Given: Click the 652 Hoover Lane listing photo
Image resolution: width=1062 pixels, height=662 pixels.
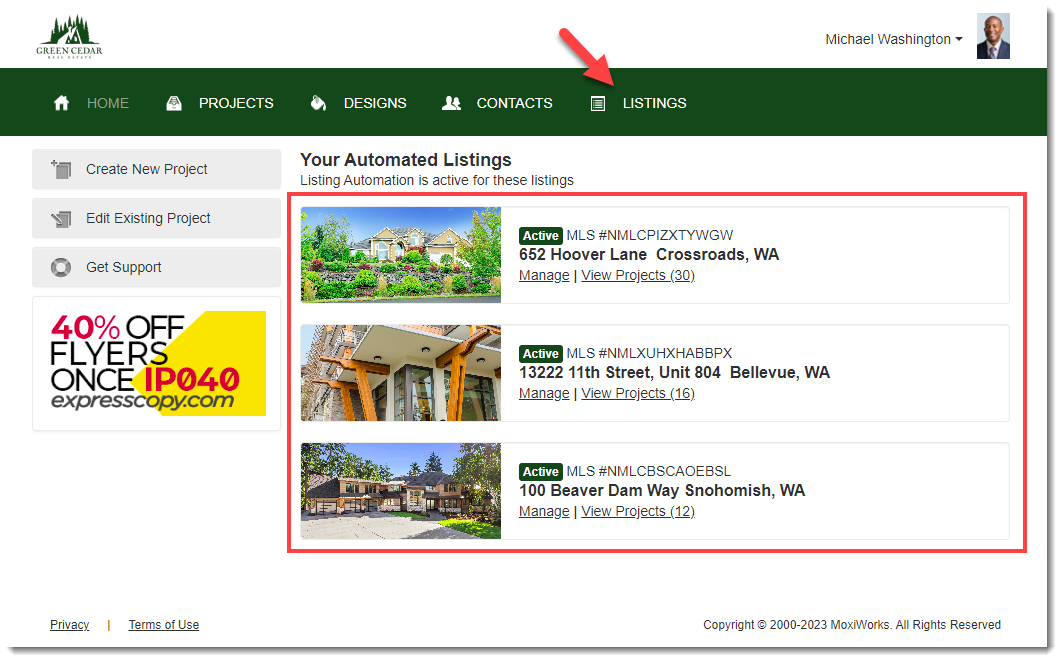Looking at the screenshot, I should pos(400,255).
